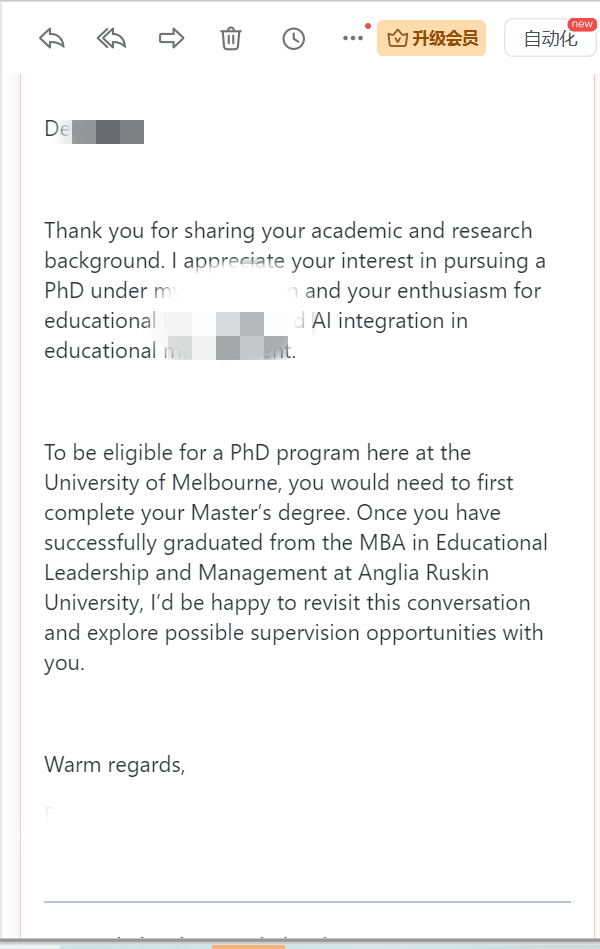
Task: Click the Anglia Ruskin text in the email
Action: [423, 573]
